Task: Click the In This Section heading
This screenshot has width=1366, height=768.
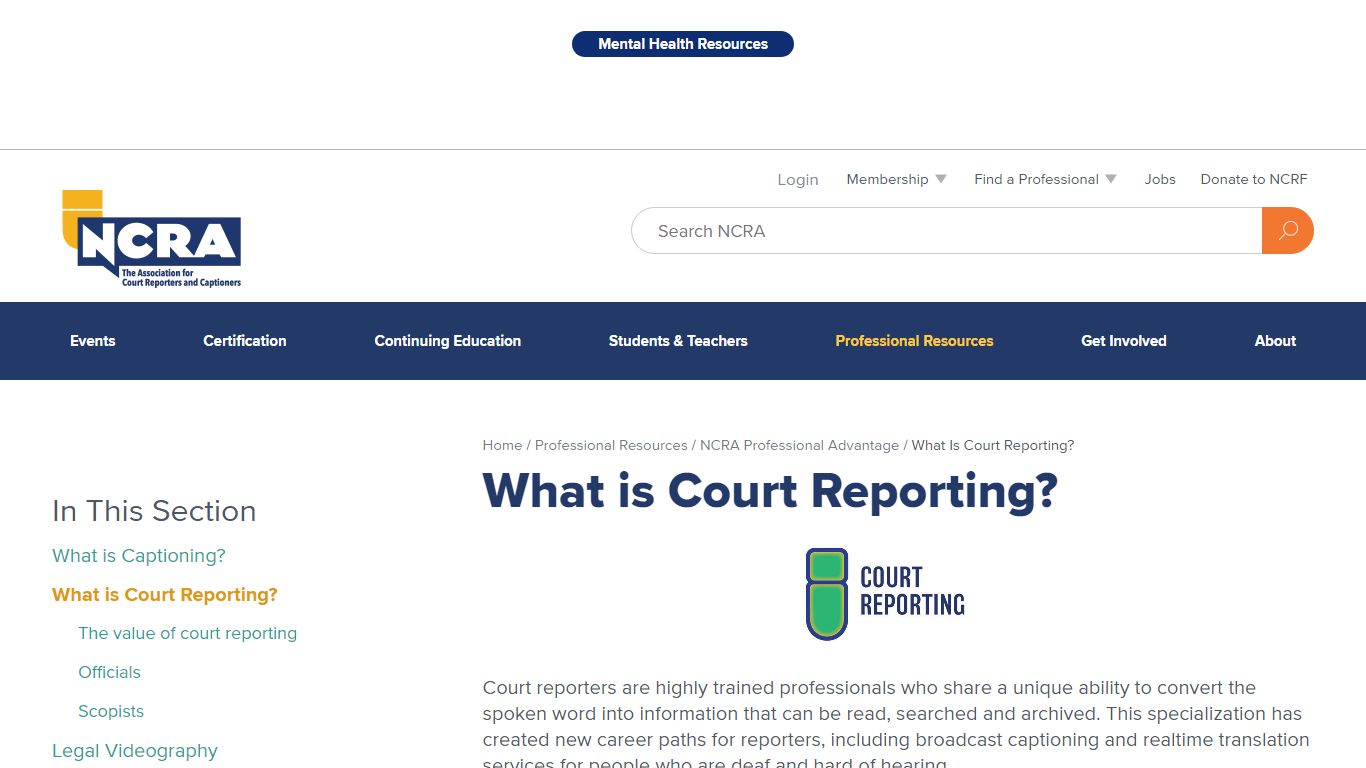Action: [154, 511]
